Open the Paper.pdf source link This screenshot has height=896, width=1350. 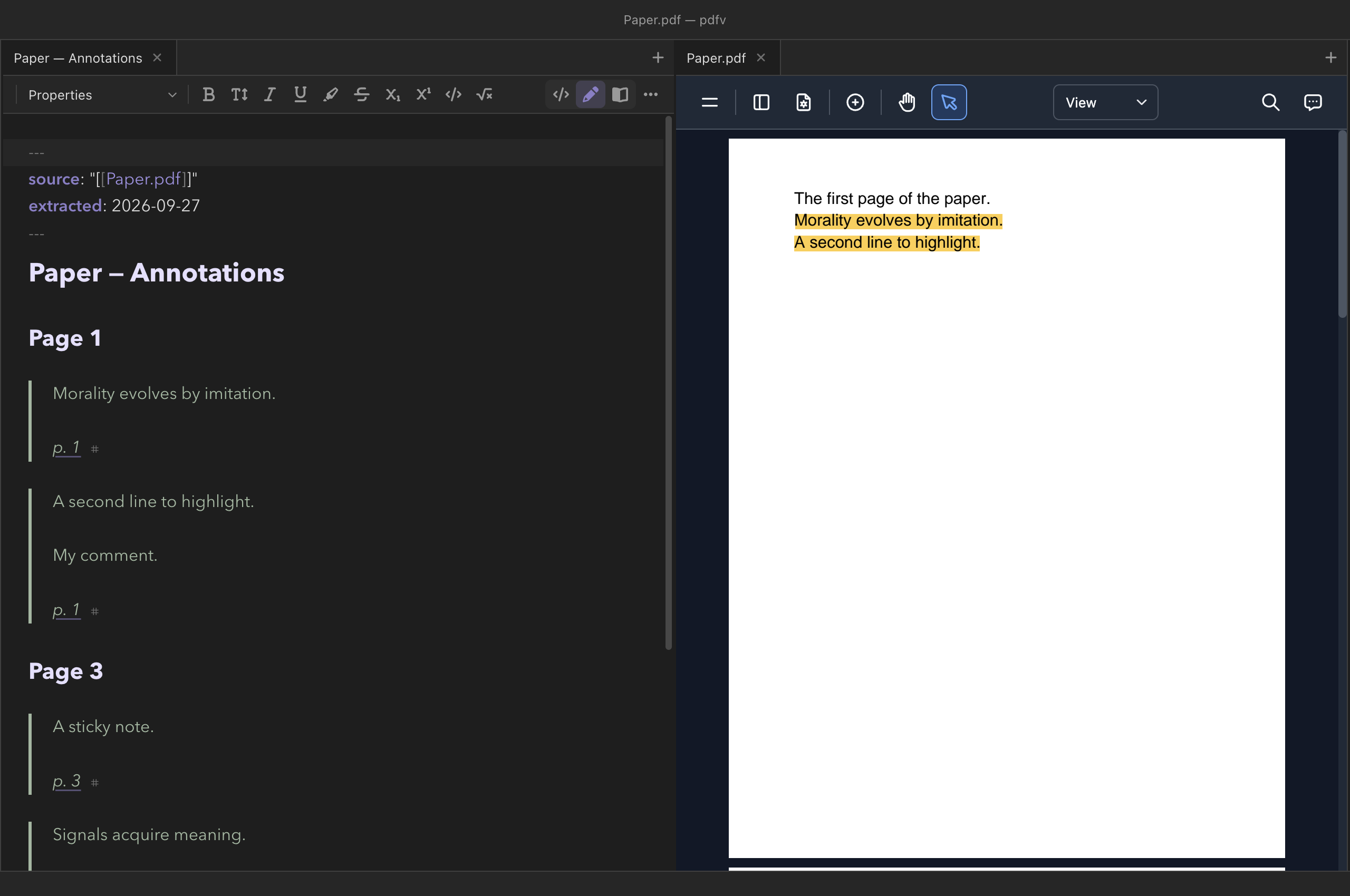143,179
